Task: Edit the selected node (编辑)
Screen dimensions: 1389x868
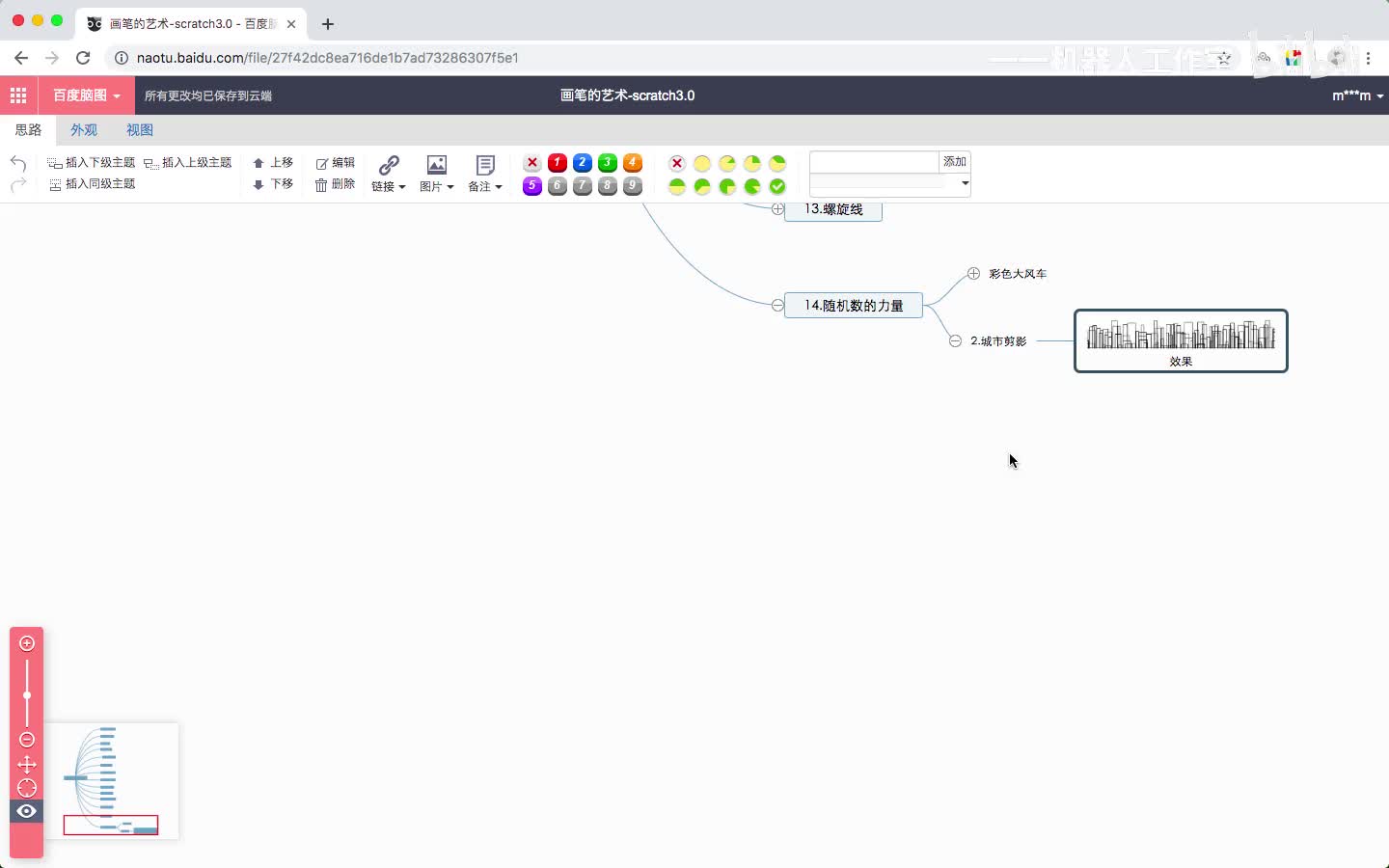Action: coord(335,163)
